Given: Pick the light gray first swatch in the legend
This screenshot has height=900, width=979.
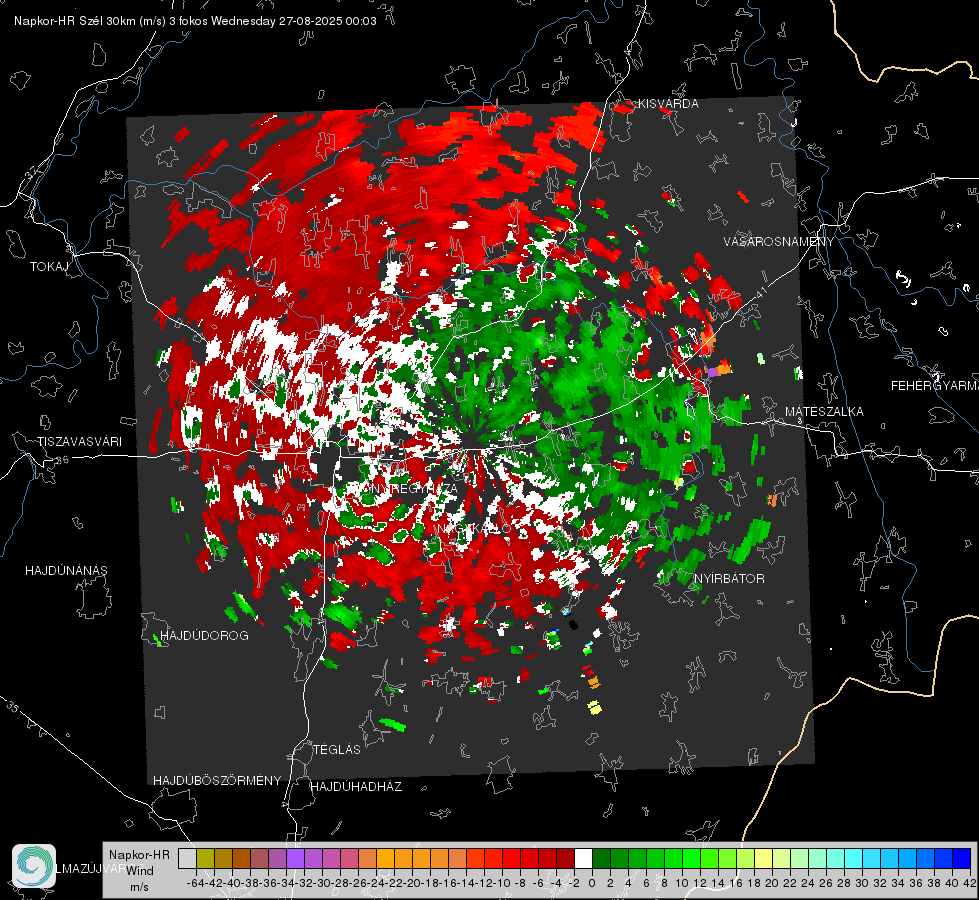Looking at the screenshot, I should click(187, 858).
